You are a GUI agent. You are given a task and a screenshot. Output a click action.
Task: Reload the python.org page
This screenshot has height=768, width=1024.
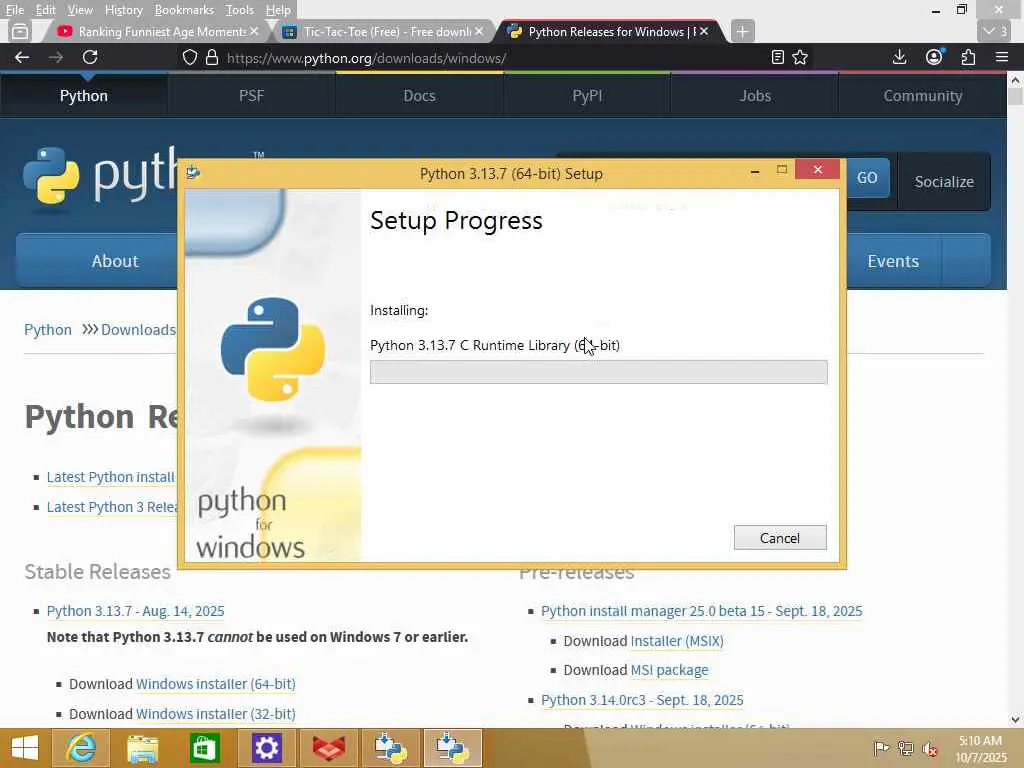(x=90, y=57)
